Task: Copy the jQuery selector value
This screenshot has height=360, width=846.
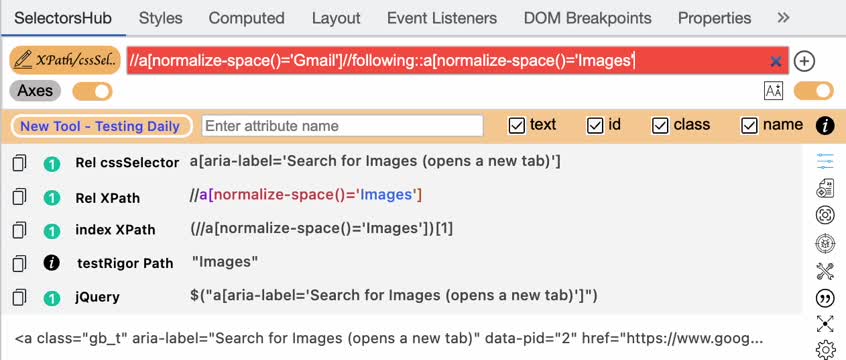Action: (19, 297)
